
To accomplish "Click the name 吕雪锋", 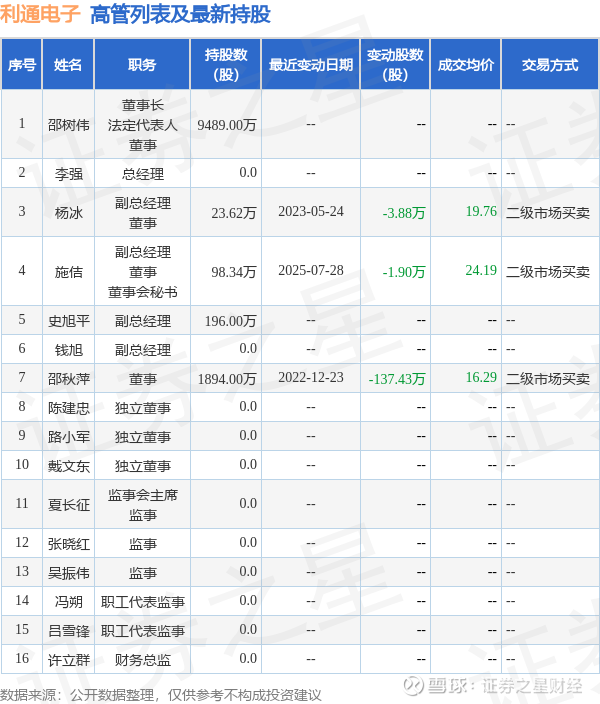I will click(x=68, y=631).
